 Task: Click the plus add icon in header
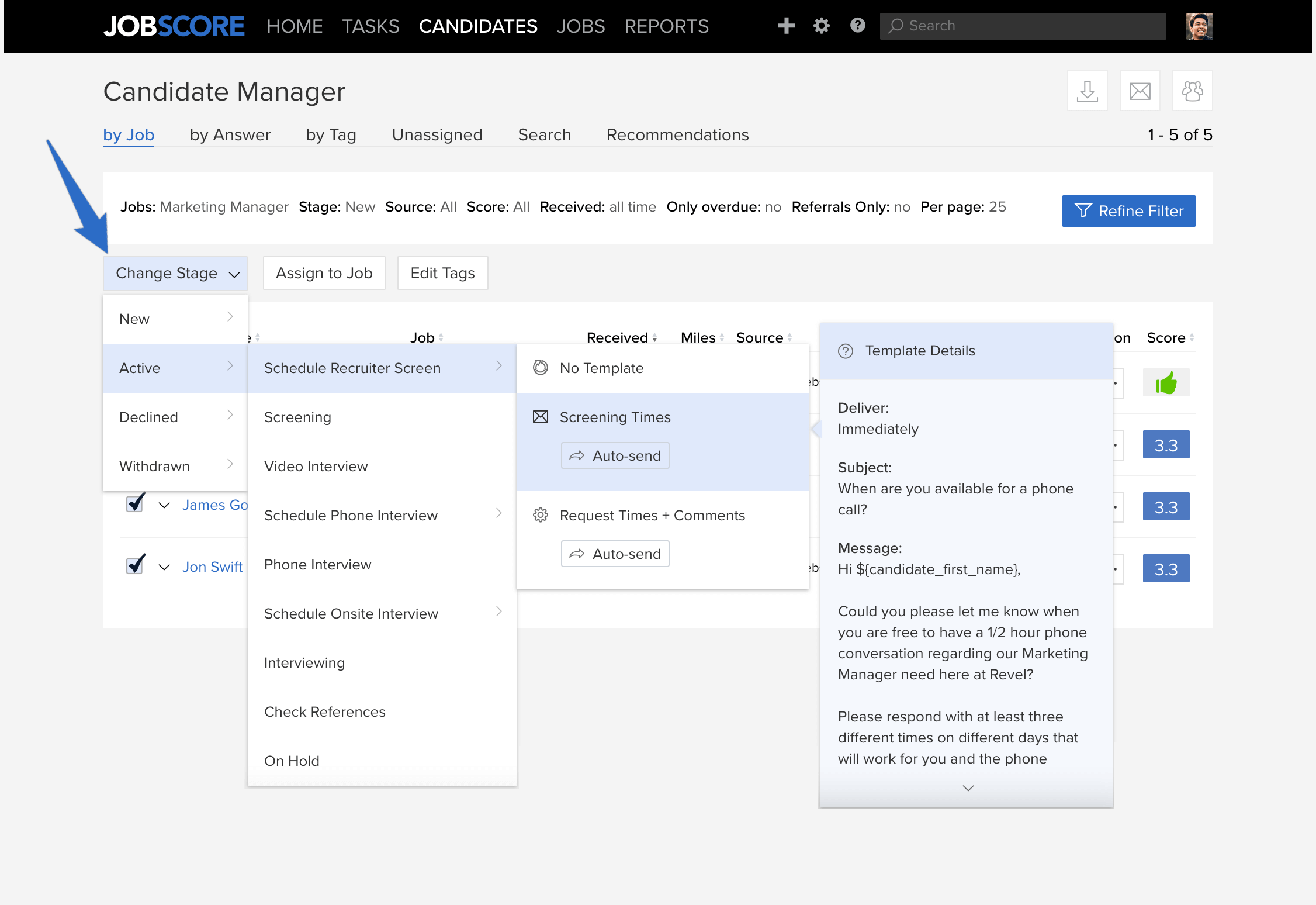[786, 26]
